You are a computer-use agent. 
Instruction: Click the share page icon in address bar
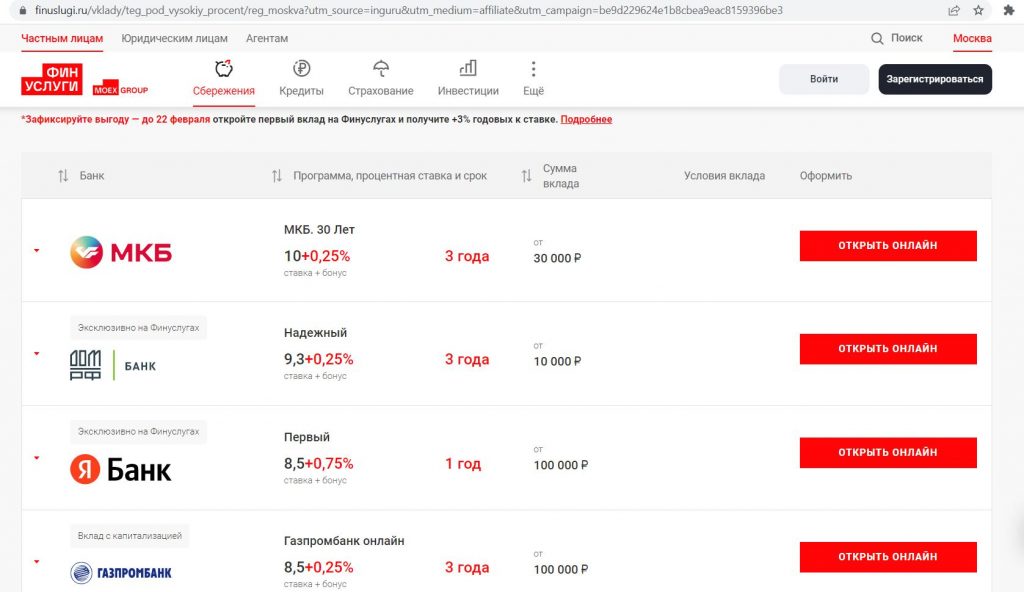tap(954, 10)
